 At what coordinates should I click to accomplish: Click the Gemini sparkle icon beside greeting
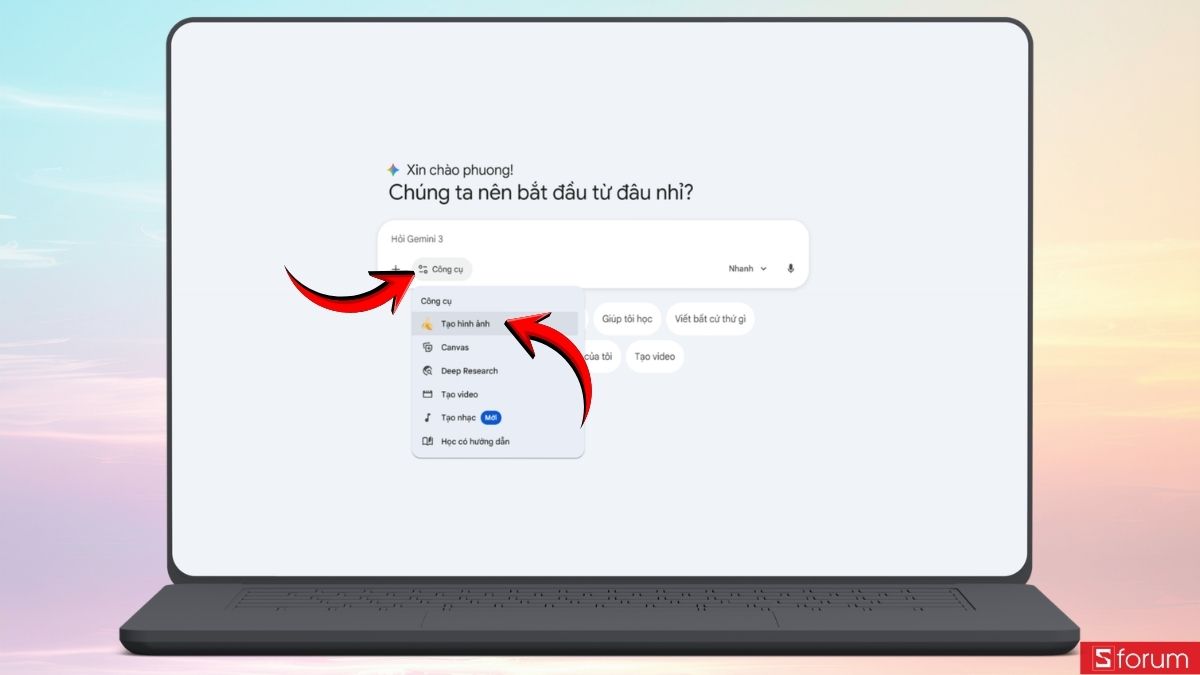pyautogui.click(x=393, y=170)
